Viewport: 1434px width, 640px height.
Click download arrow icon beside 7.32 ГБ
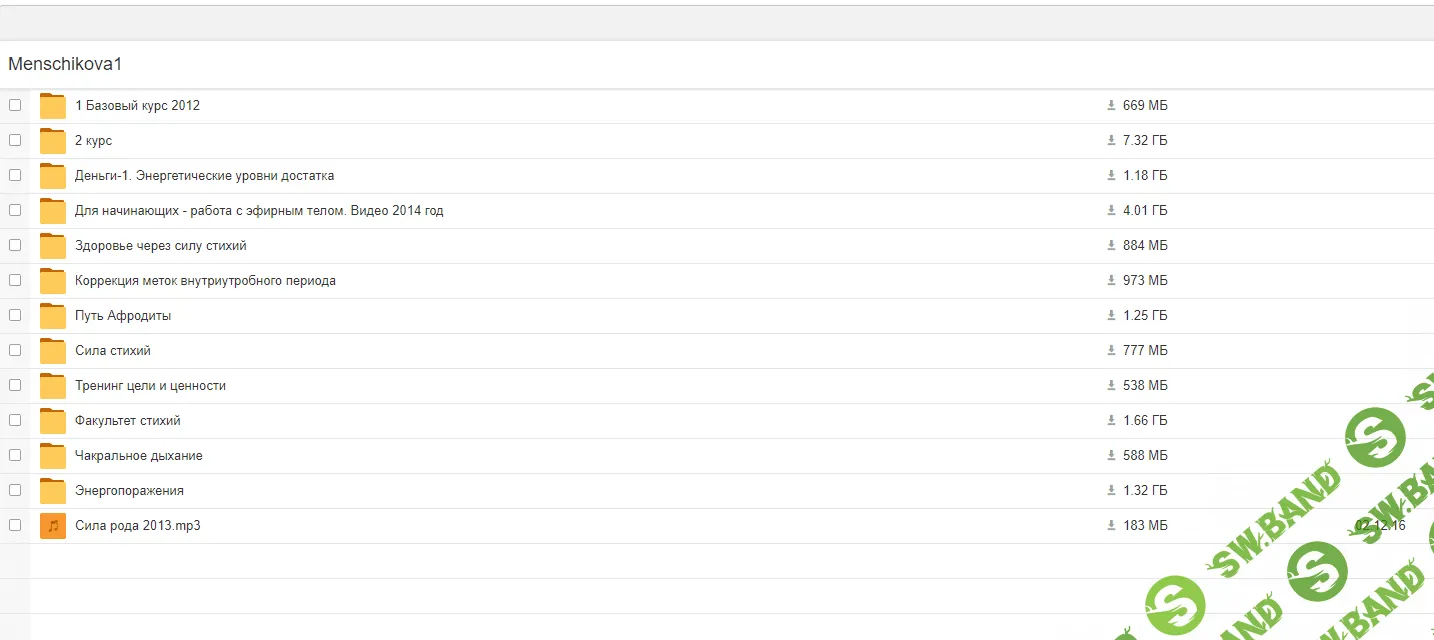(x=1111, y=141)
